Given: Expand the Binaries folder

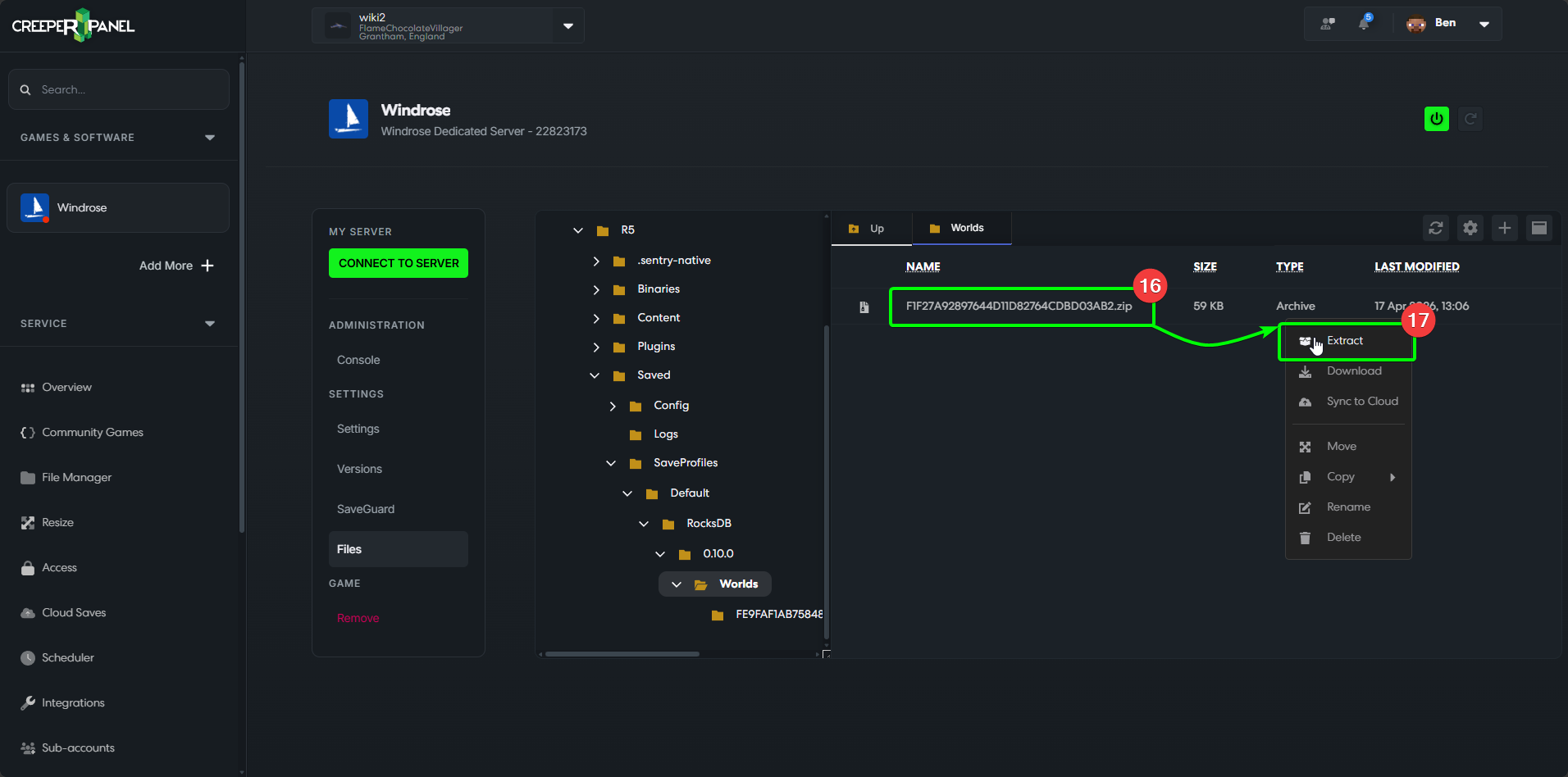Looking at the screenshot, I should pyautogui.click(x=596, y=289).
